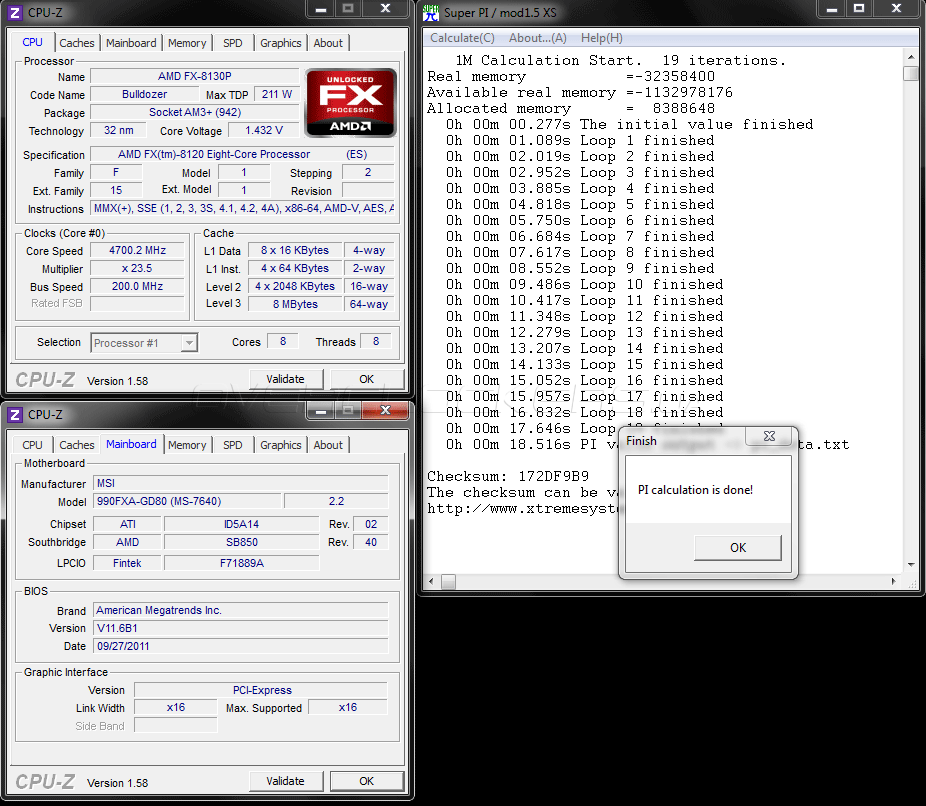This screenshot has width=926, height=806.
Task: Click the Super PI horizontal scrollbar thumb
Action: tap(449, 582)
